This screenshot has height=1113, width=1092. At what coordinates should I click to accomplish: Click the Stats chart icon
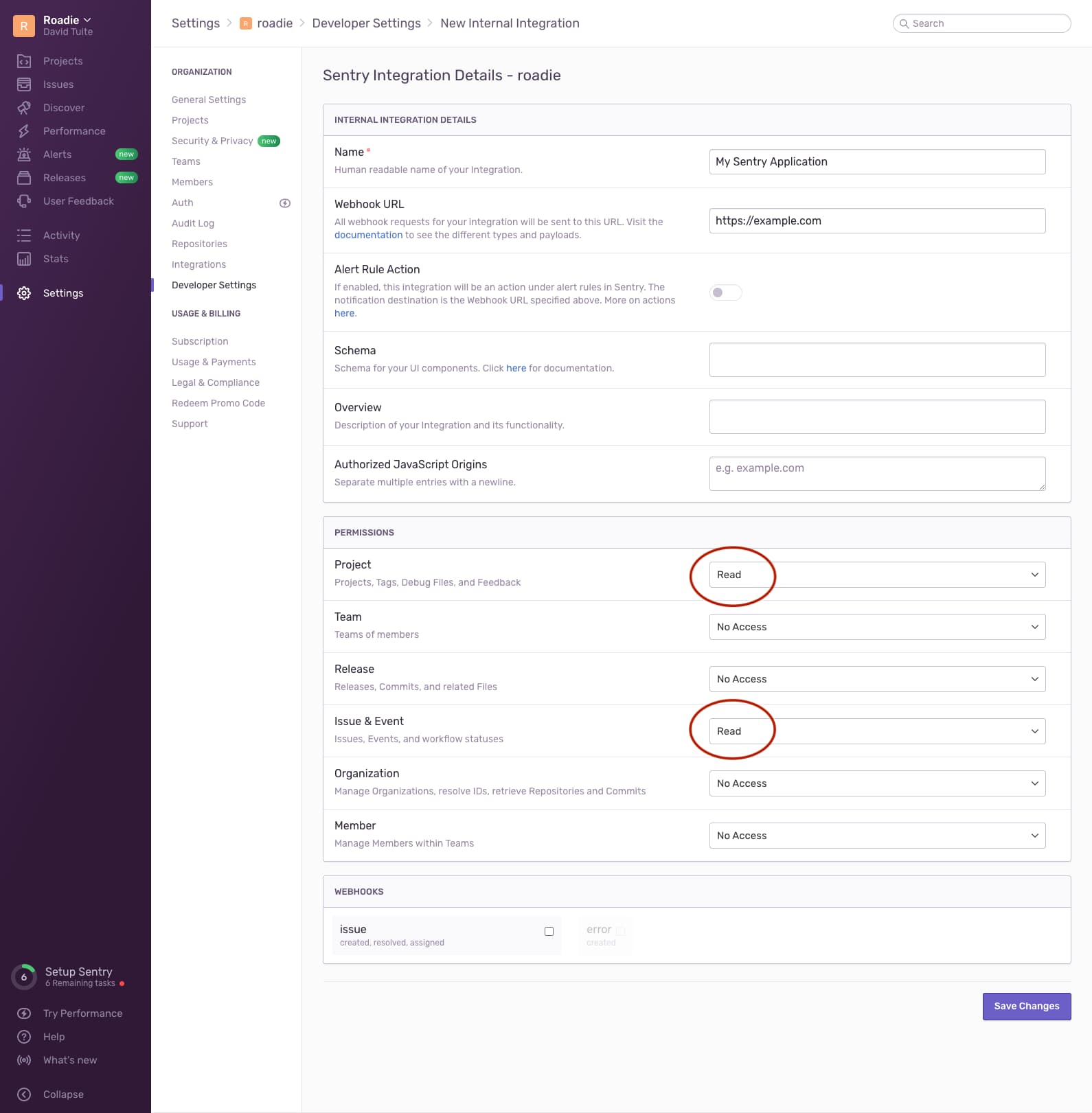click(24, 259)
